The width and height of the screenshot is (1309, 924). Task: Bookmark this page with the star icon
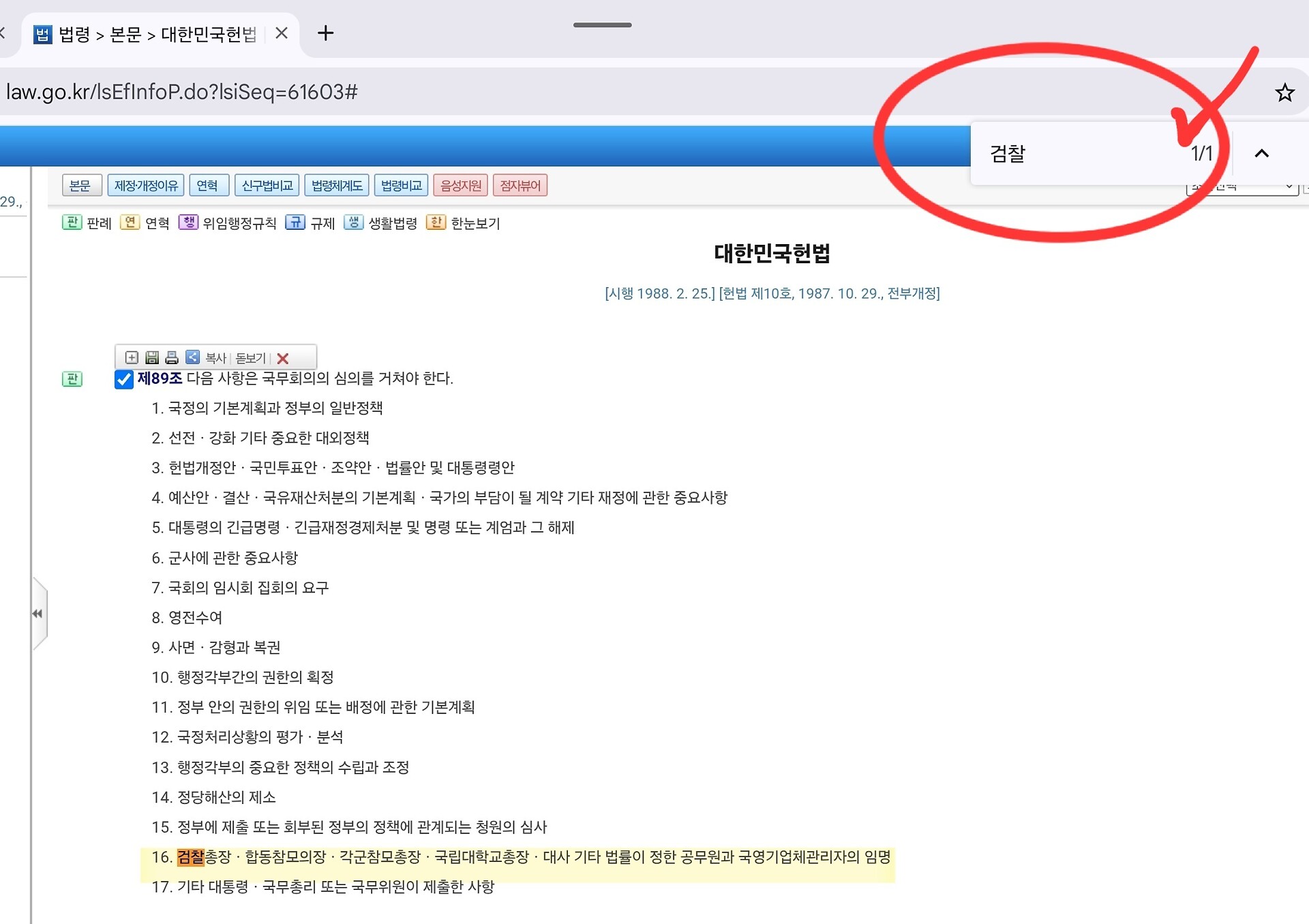tap(1284, 92)
